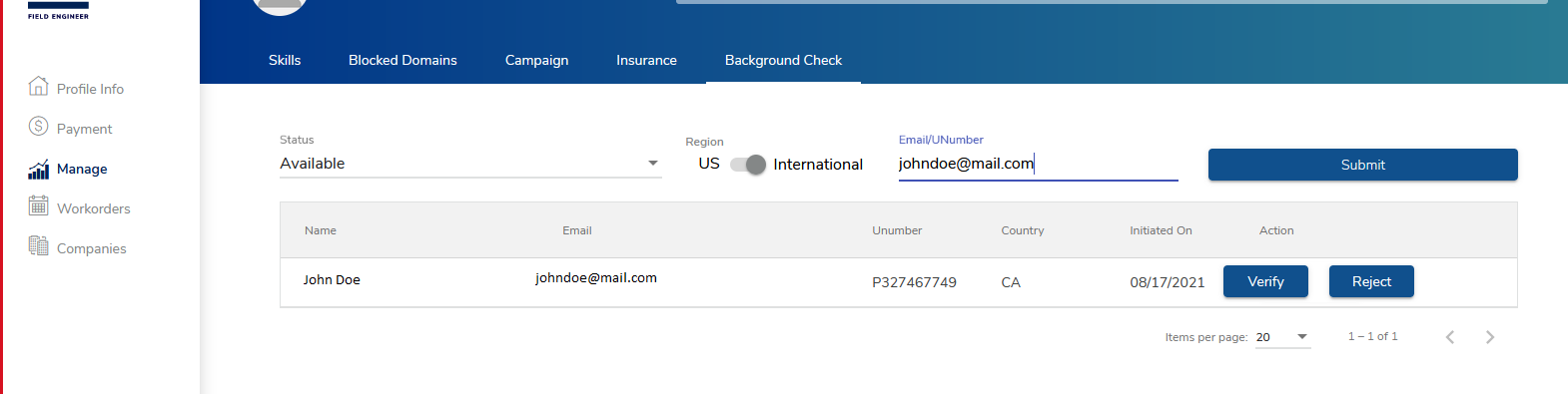Click the Action column header
The height and width of the screenshot is (394, 1568).
point(1276,230)
